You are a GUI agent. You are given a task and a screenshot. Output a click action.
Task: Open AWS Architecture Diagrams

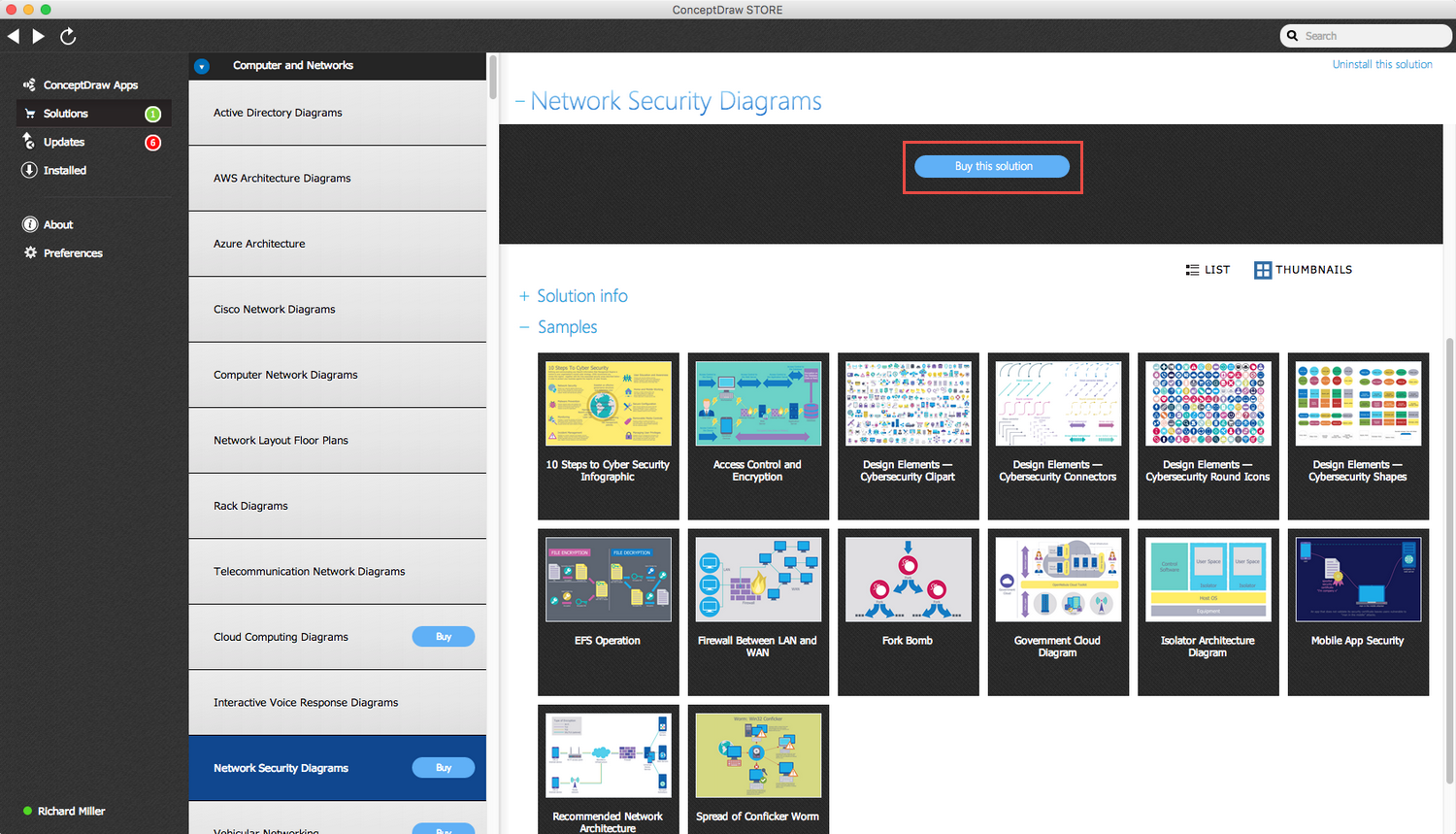[338, 179]
